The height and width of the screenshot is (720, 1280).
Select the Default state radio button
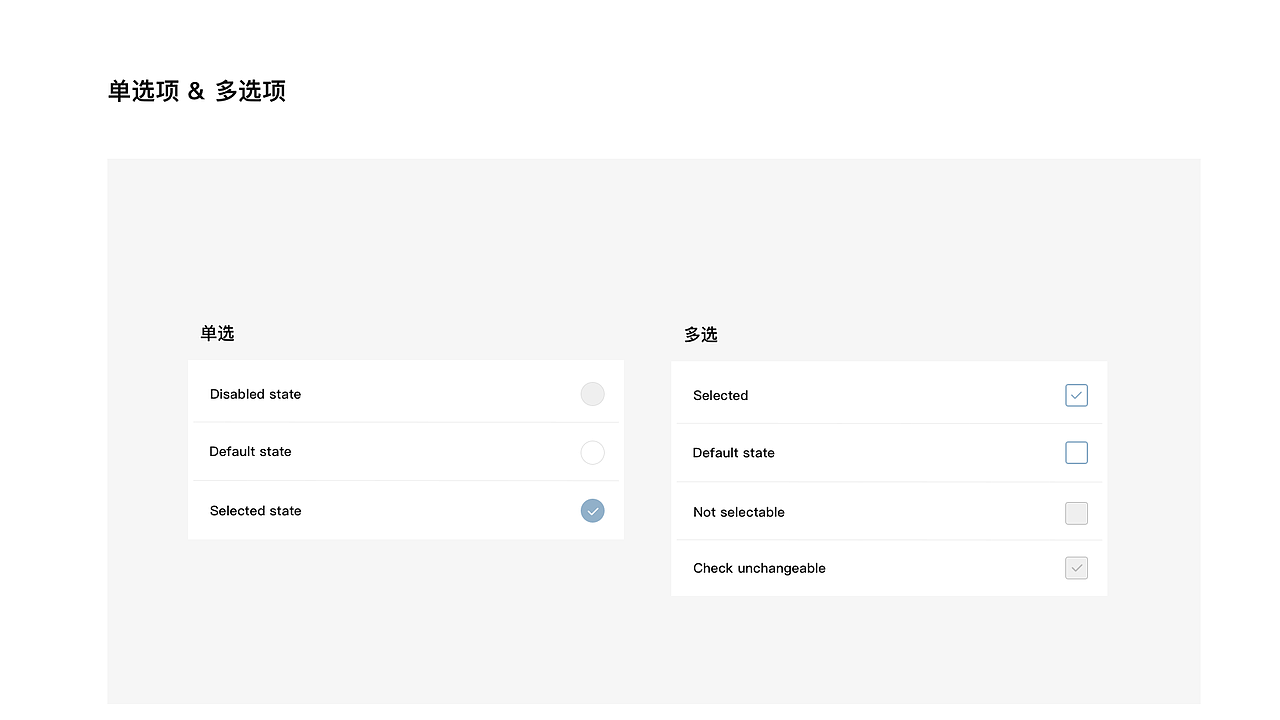click(x=592, y=453)
